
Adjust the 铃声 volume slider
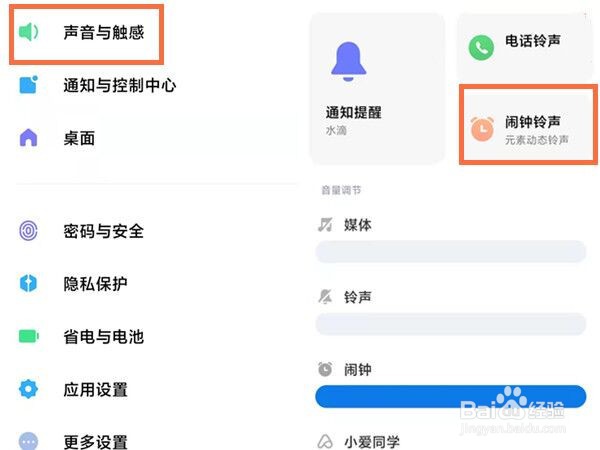451,324
